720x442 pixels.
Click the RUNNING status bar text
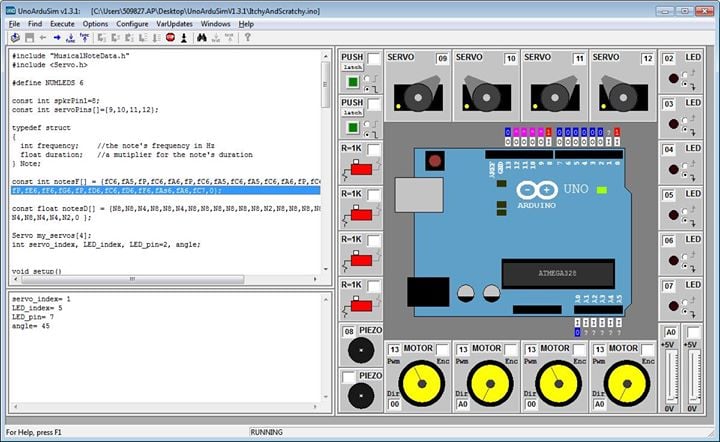[x=266, y=432]
